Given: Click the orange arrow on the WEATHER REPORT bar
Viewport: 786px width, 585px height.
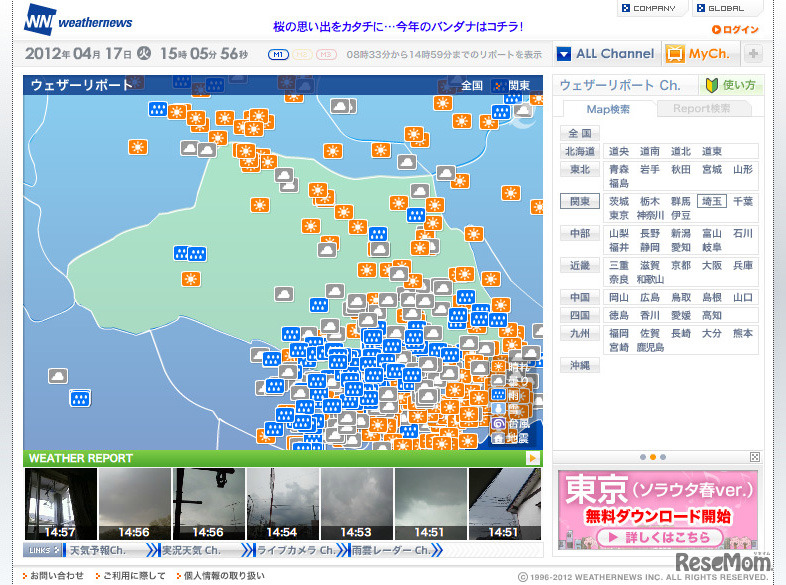Looking at the screenshot, I should point(533,458).
